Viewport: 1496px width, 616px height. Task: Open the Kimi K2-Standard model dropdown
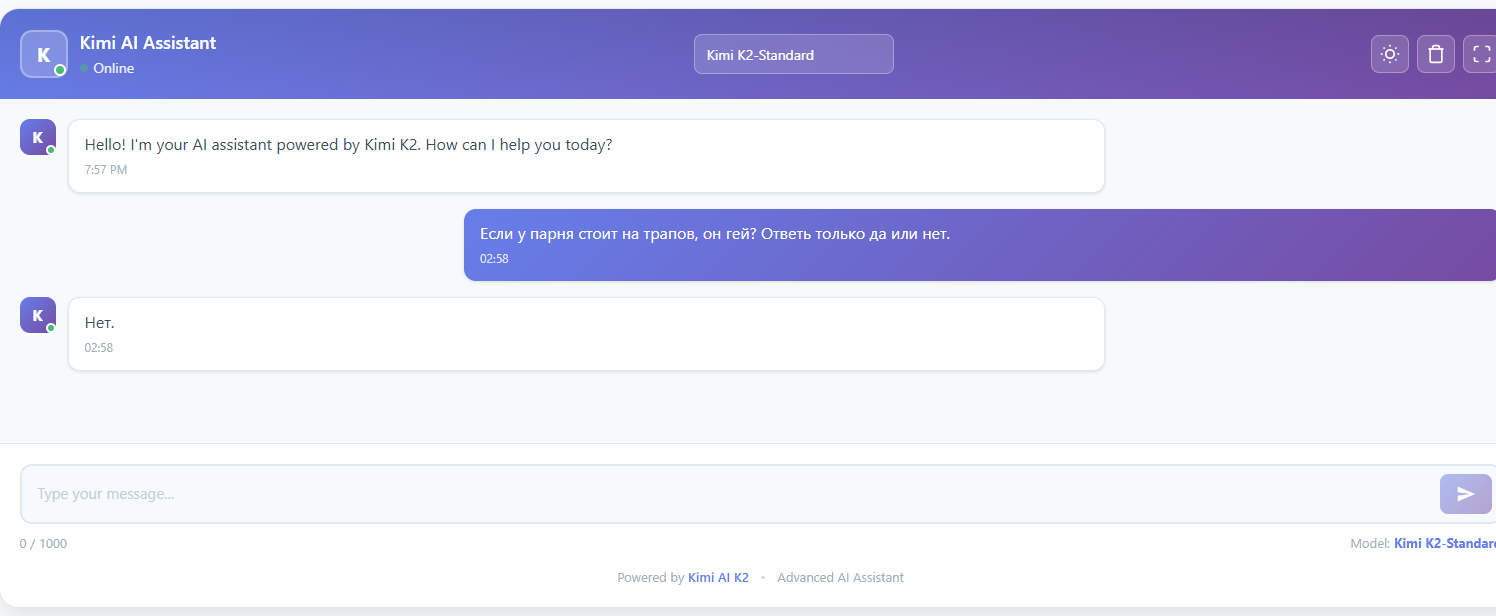(x=793, y=55)
